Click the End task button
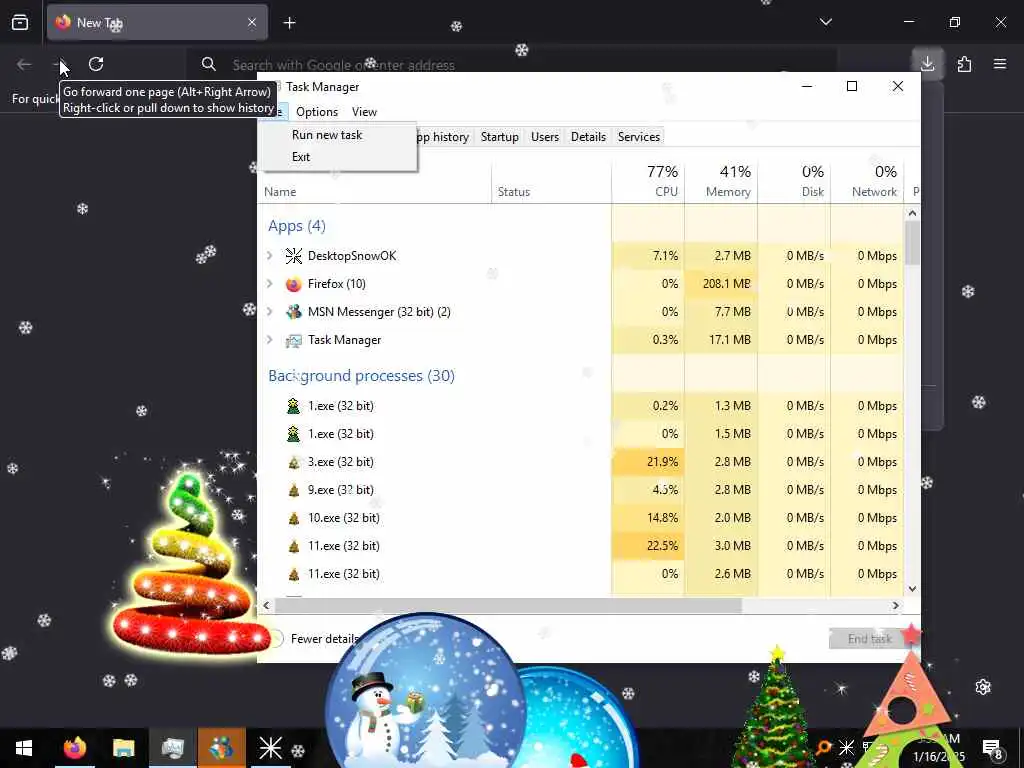The image size is (1024, 768). [869, 639]
